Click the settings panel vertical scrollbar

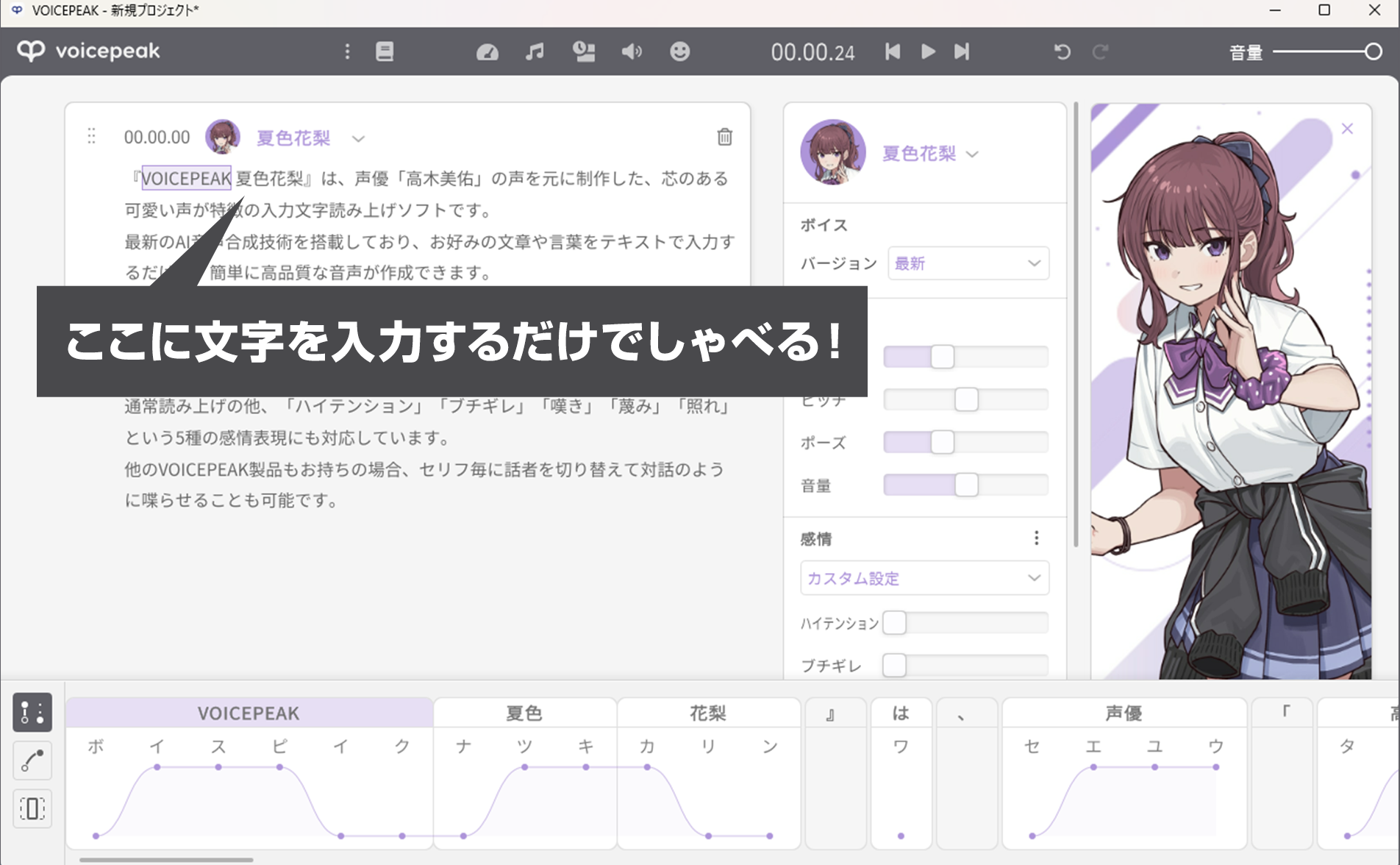click(1076, 324)
